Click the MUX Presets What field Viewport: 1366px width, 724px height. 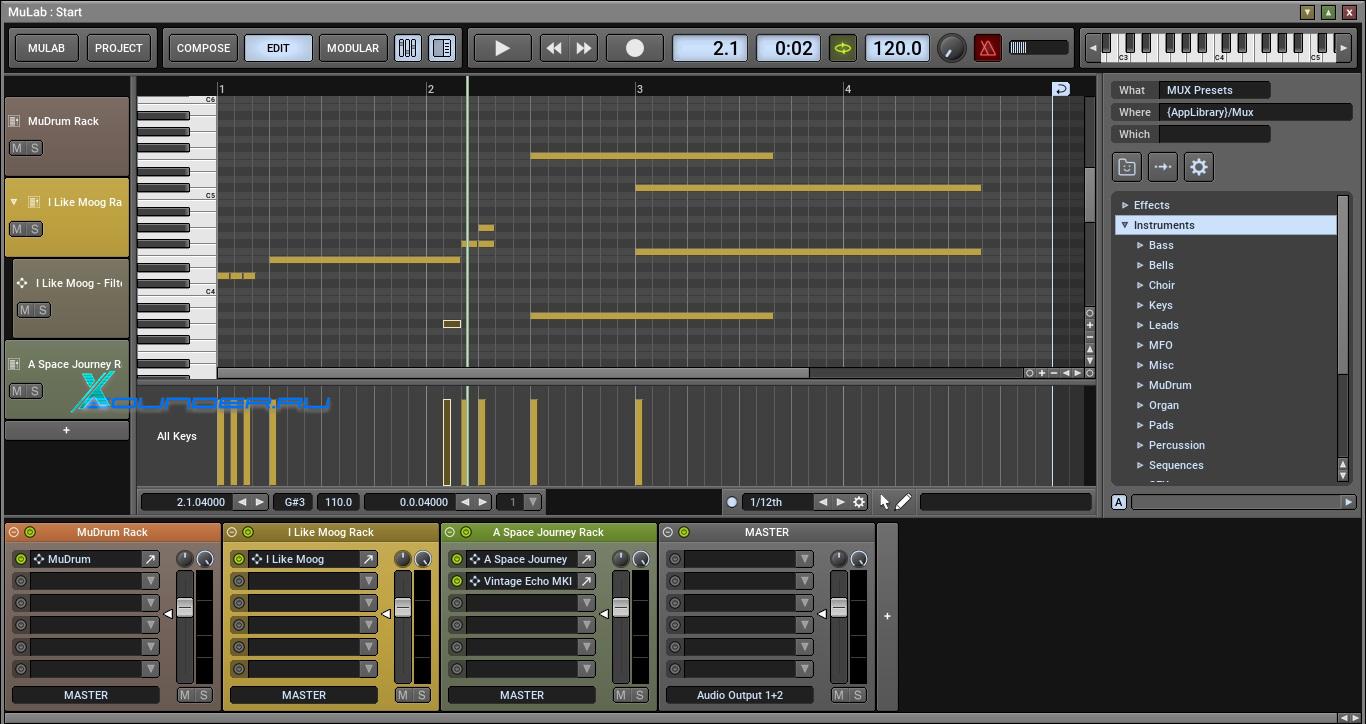1214,90
